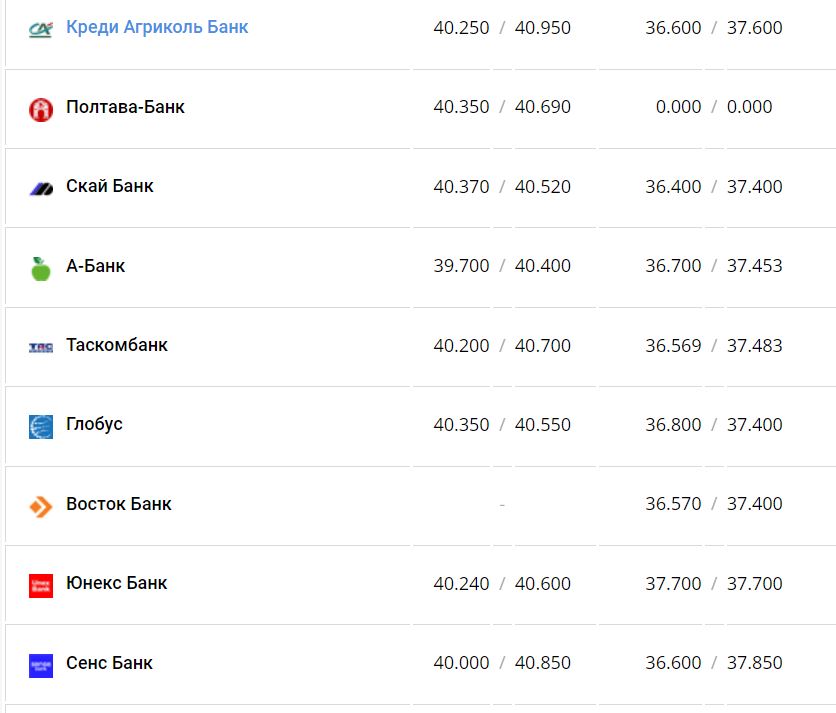The height and width of the screenshot is (713, 836).
Task: Select the Таскомбанк name
Action: tap(117, 345)
